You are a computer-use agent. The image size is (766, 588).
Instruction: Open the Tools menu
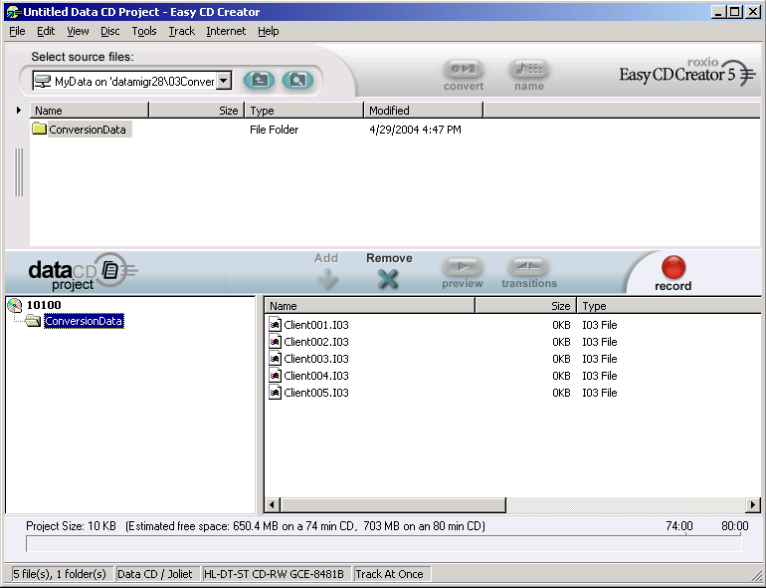pyautogui.click(x=144, y=31)
